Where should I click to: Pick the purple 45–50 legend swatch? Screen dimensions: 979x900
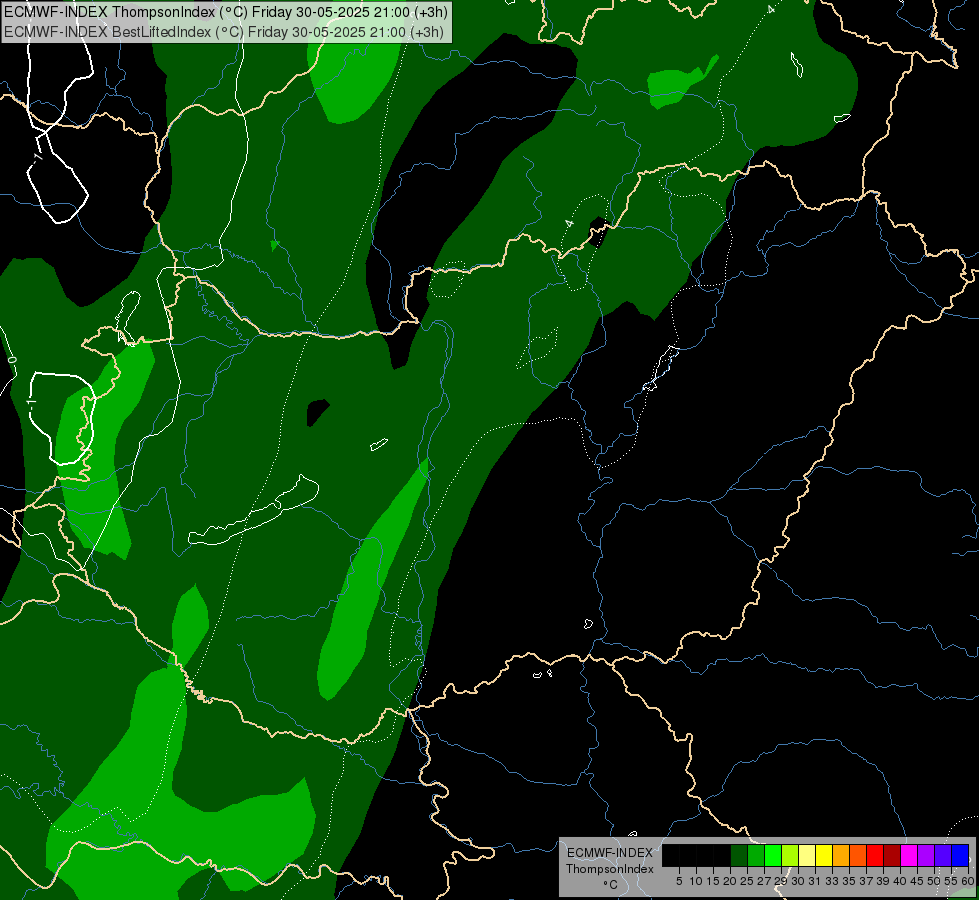click(x=927, y=855)
